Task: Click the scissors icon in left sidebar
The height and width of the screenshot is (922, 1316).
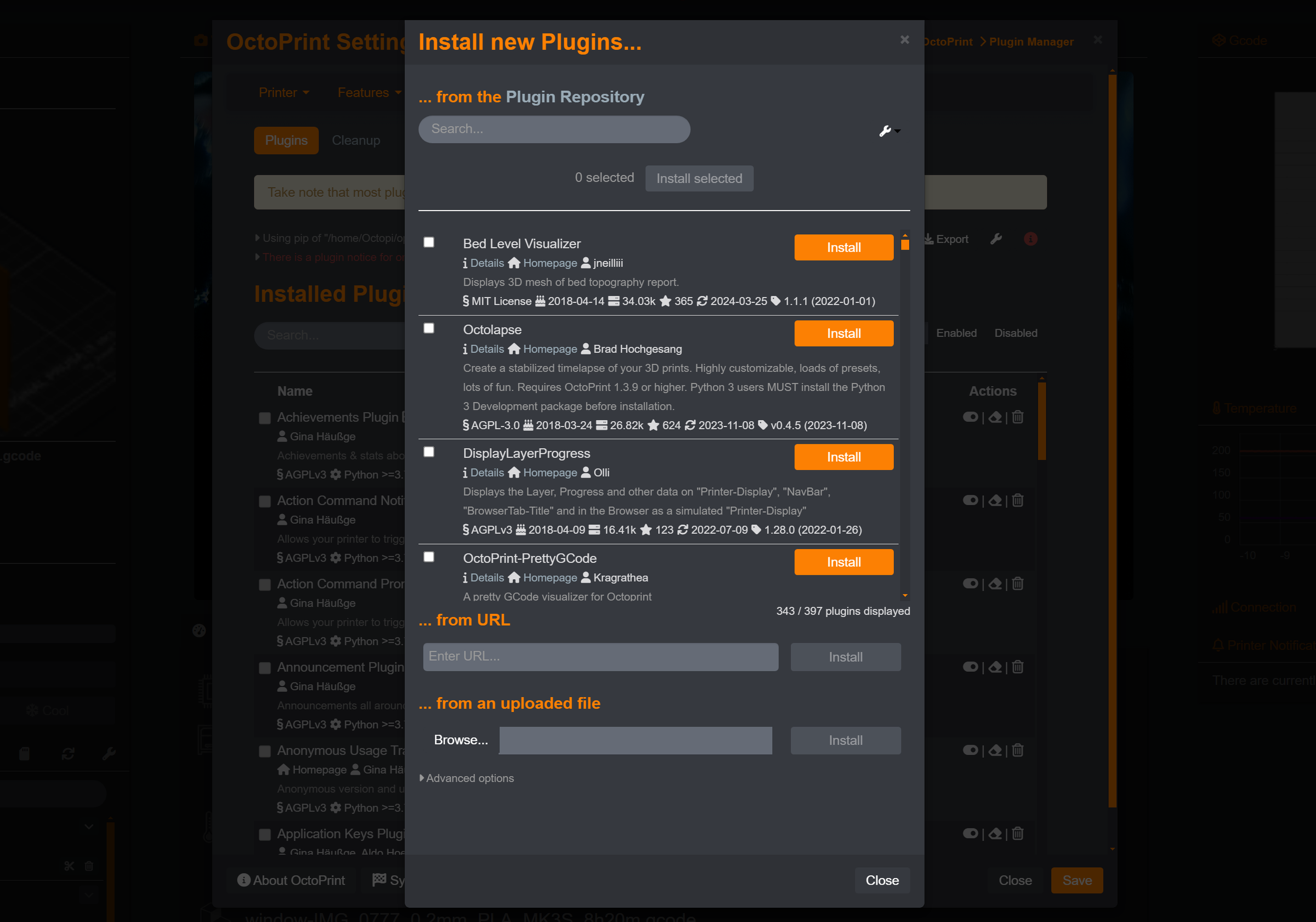Action: [69, 866]
